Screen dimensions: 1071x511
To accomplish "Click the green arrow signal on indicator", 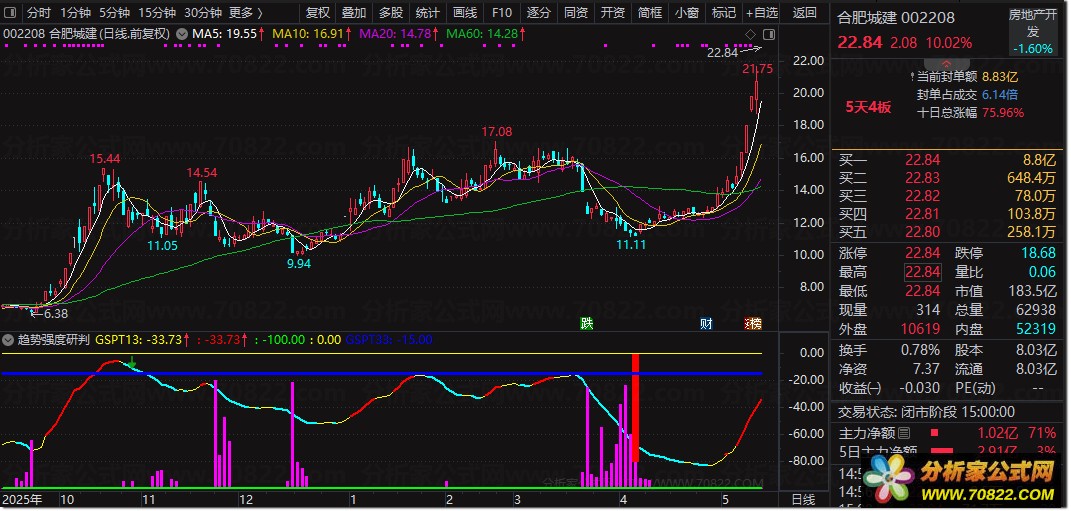I will [x=133, y=361].
